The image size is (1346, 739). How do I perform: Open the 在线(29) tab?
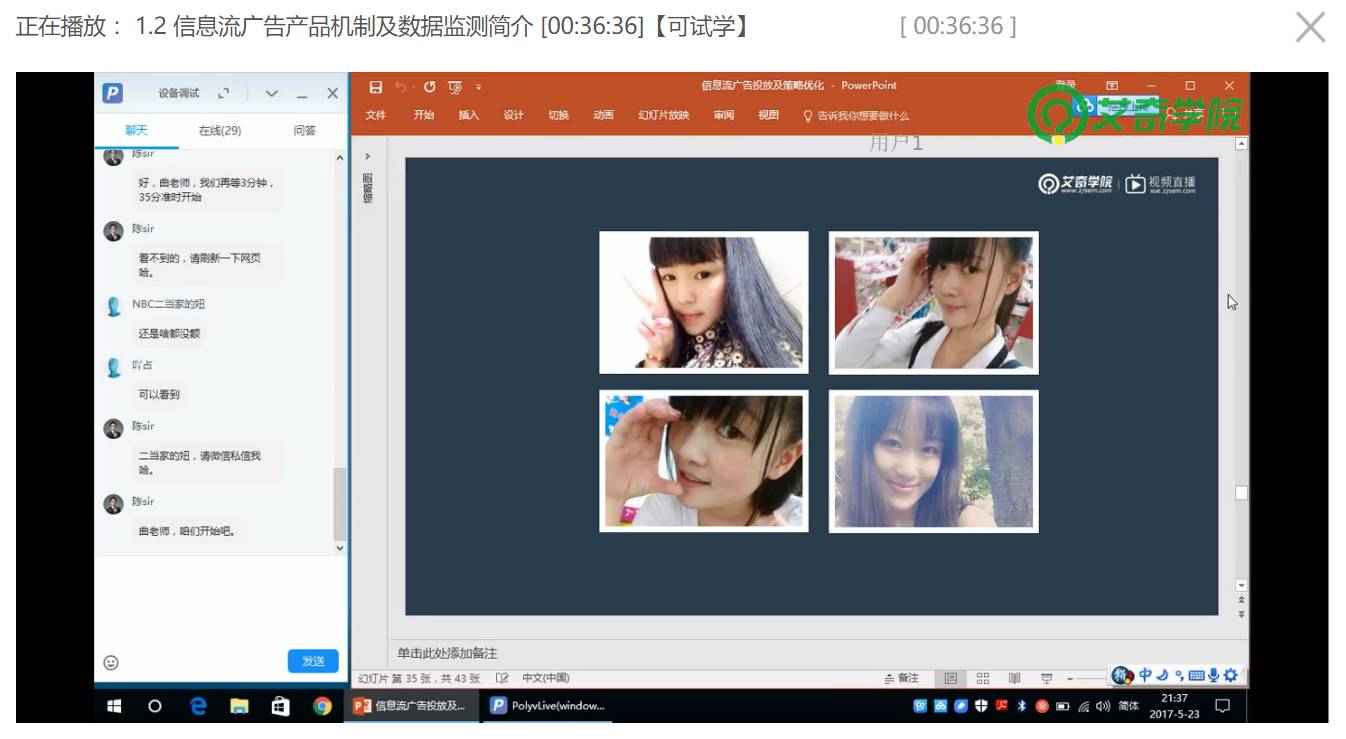pos(219,131)
